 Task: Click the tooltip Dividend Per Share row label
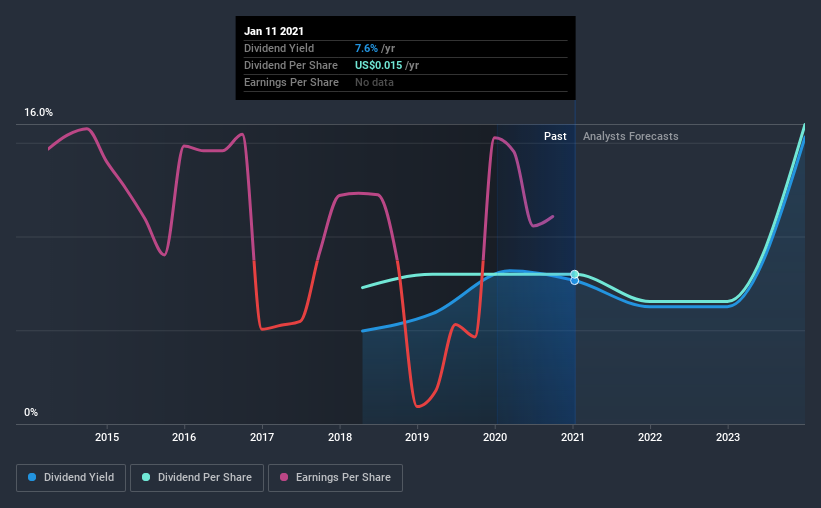pos(291,65)
